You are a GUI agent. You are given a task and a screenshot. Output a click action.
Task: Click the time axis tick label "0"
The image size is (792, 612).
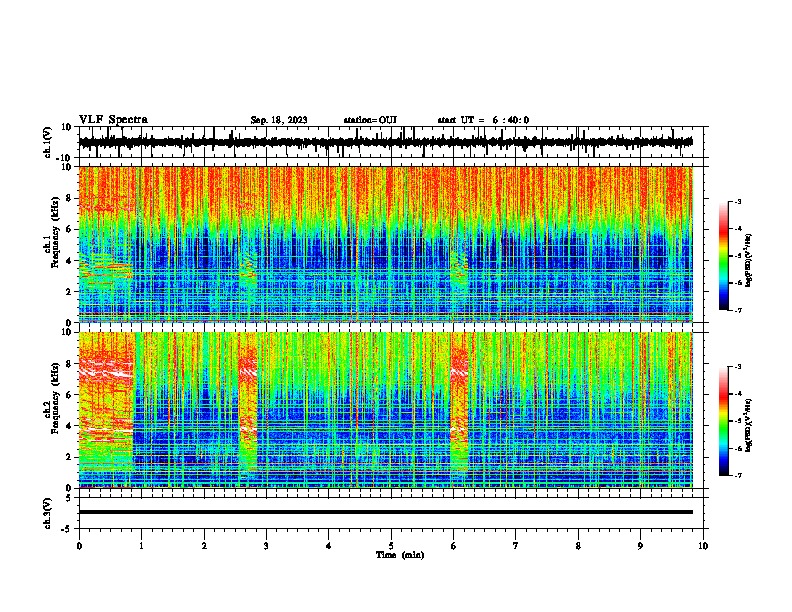coord(79,546)
